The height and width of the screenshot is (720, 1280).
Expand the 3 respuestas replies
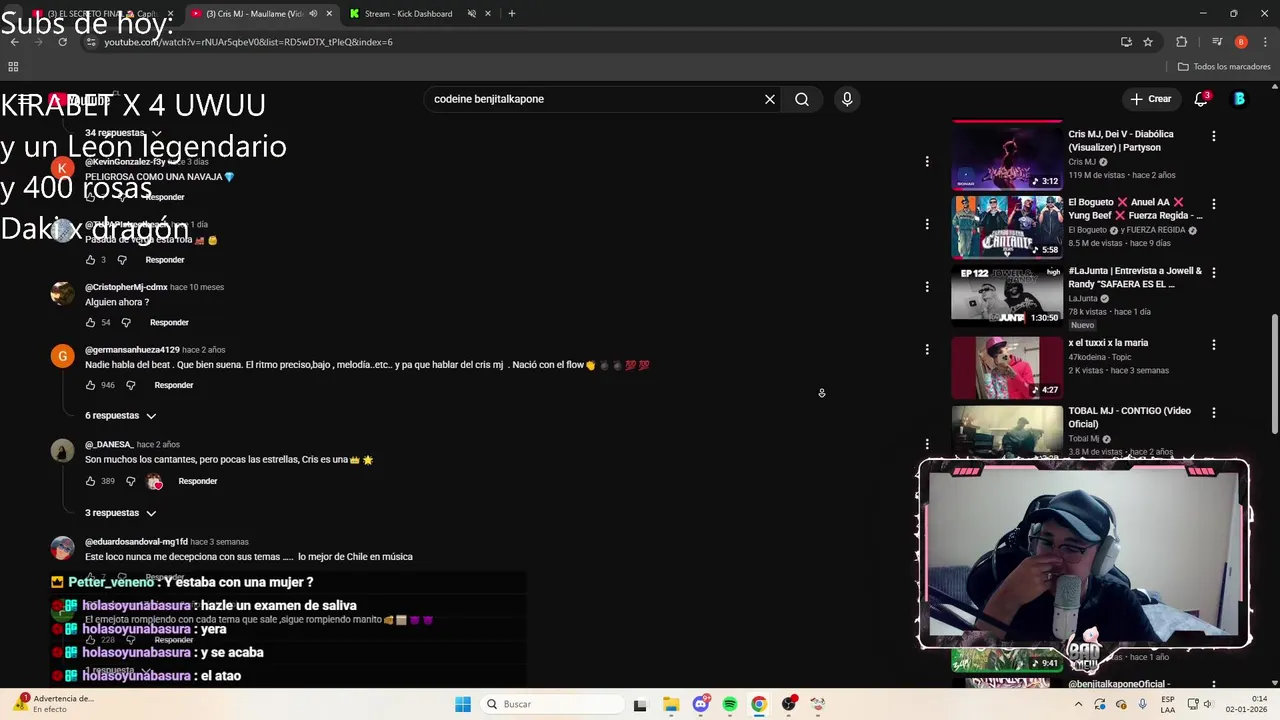click(x=121, y=513)
